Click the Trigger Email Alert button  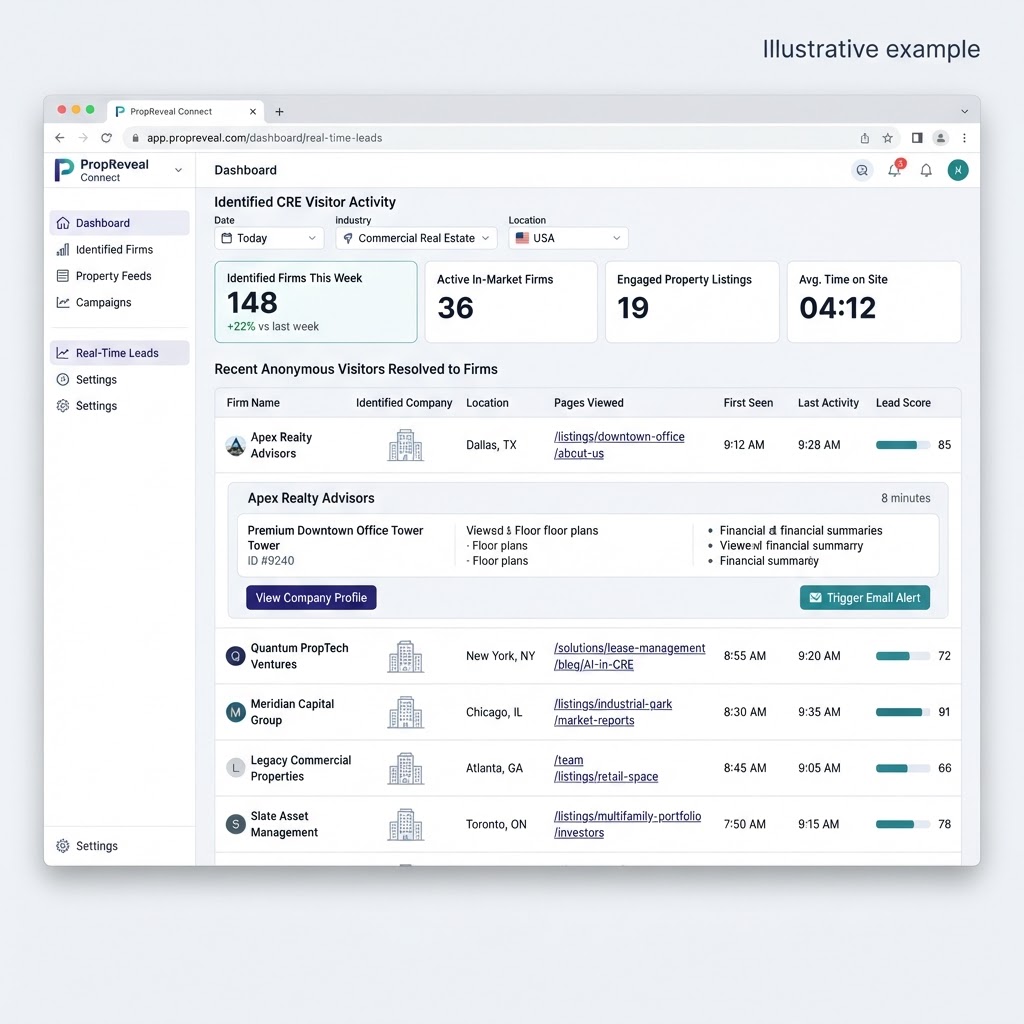[x=865, y=598]
